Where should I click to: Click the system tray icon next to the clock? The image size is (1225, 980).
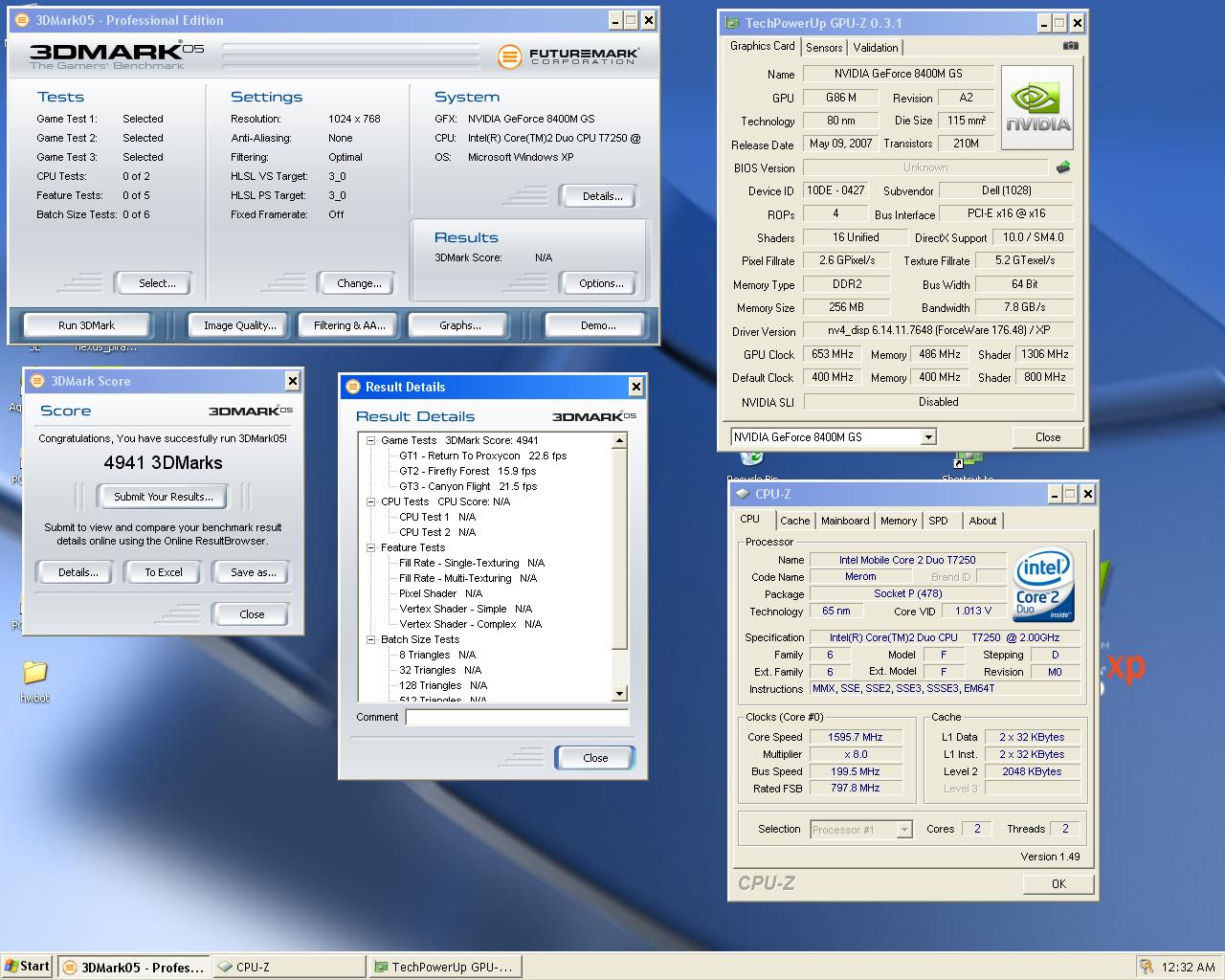[1146, 967]
